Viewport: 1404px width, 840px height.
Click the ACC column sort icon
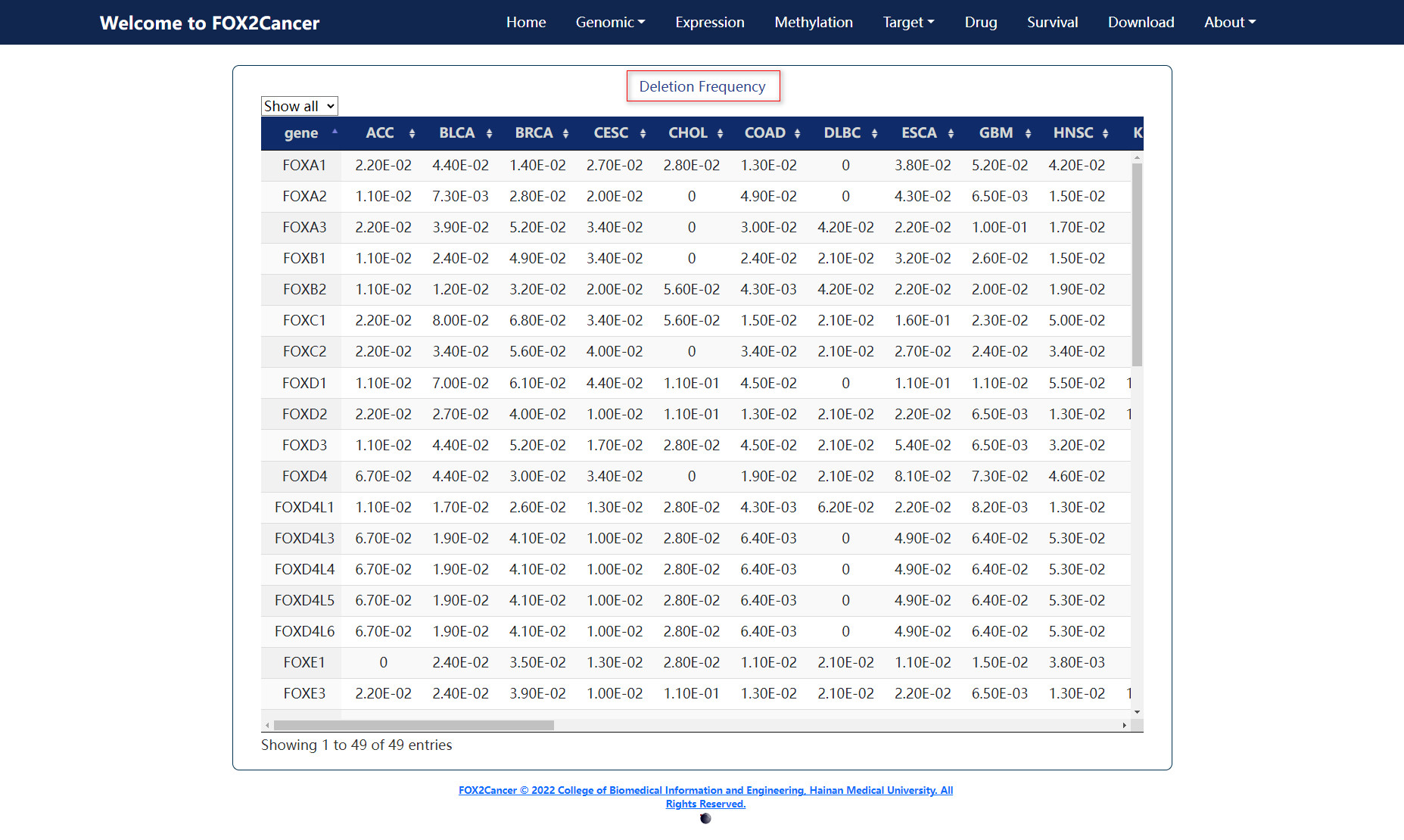coord(412,133)
